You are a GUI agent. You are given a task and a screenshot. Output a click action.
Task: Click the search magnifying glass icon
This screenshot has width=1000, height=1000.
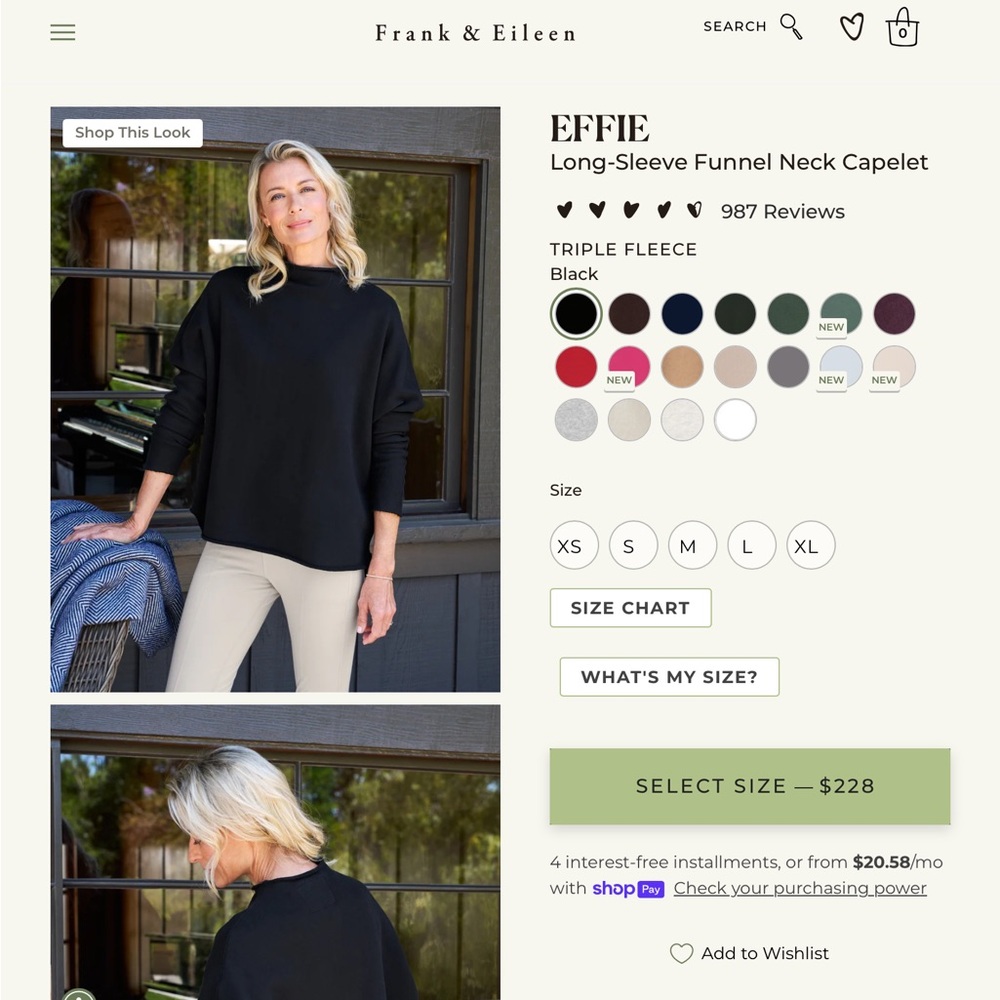[x=791, y=26]
